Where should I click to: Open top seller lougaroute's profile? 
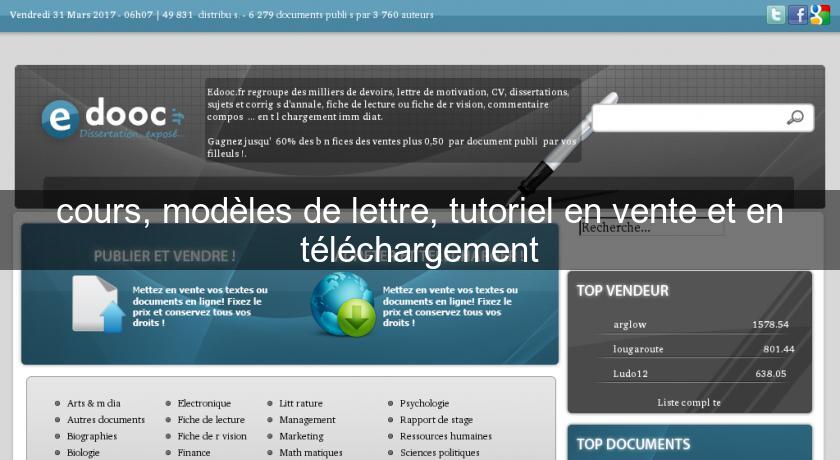[638, 349]
